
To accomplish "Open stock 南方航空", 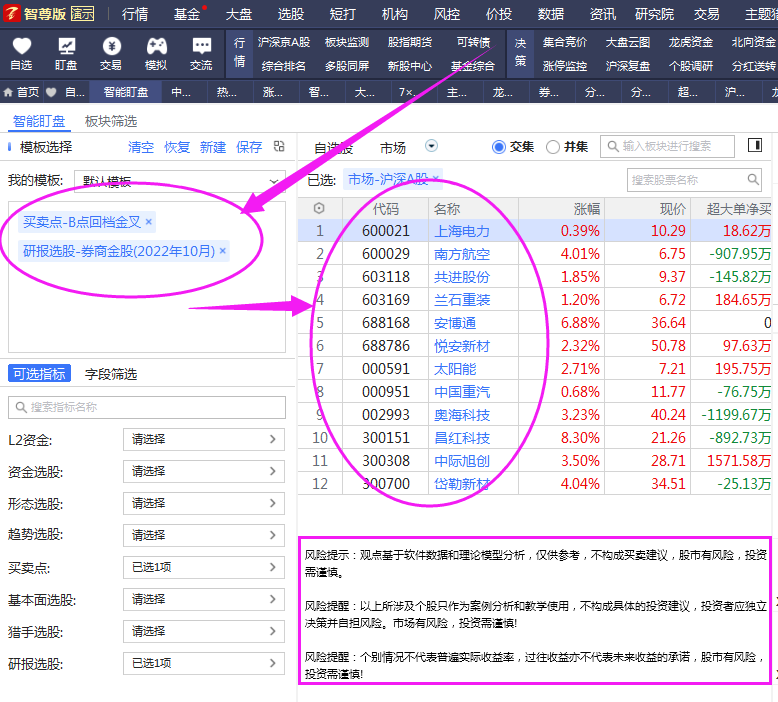I will click(x=462, y=254).
